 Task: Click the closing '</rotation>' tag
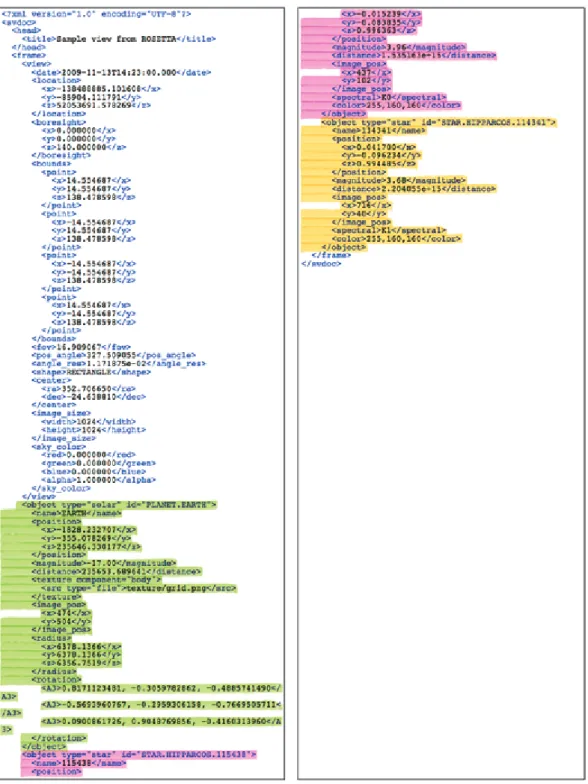point(58,738)
